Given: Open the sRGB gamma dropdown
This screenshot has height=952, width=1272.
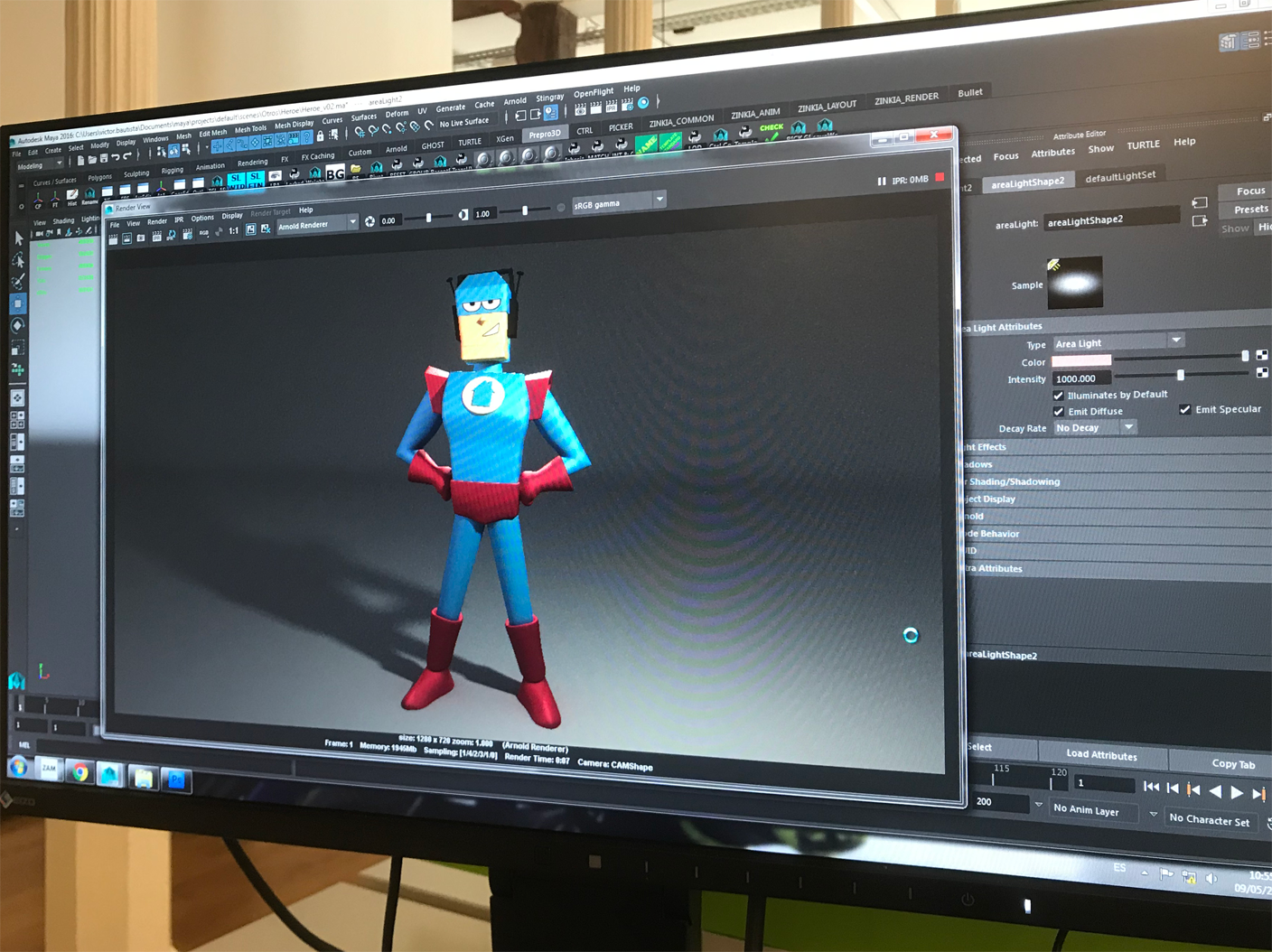Looking at the screenshot, I should 619,202.
